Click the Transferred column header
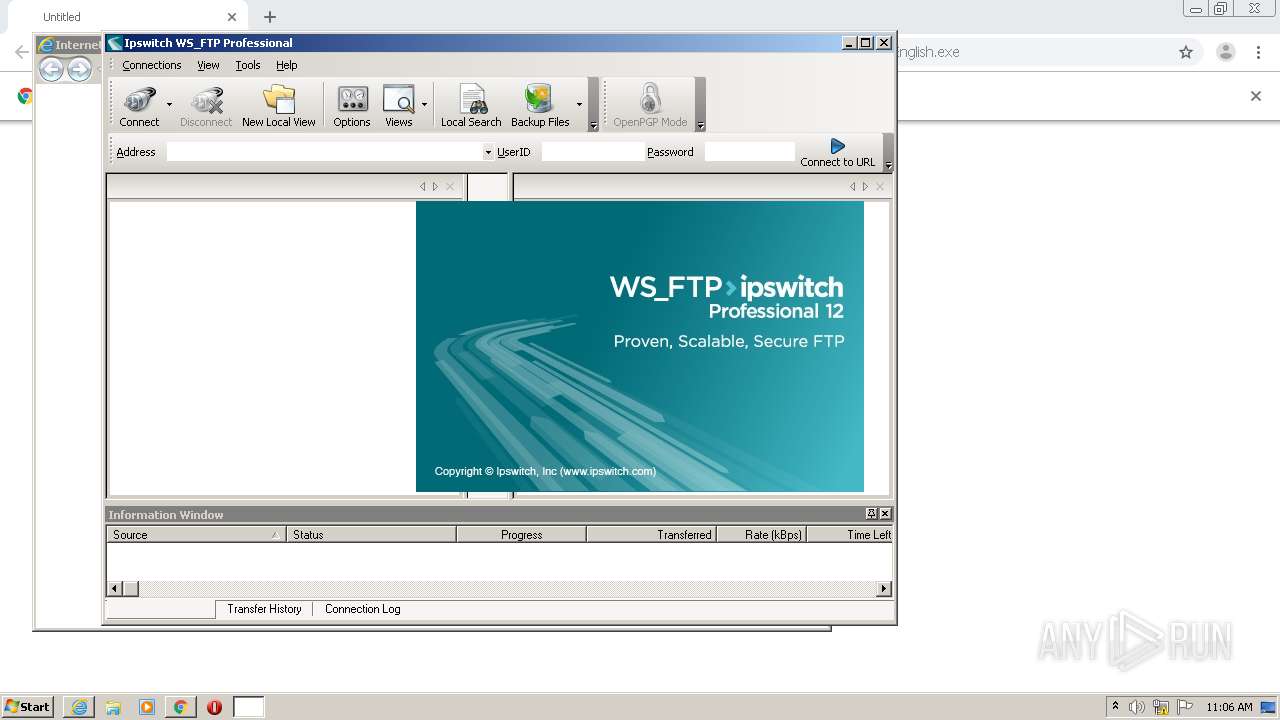Viewport: 1280px width, 720px height. tap(651, 535)
